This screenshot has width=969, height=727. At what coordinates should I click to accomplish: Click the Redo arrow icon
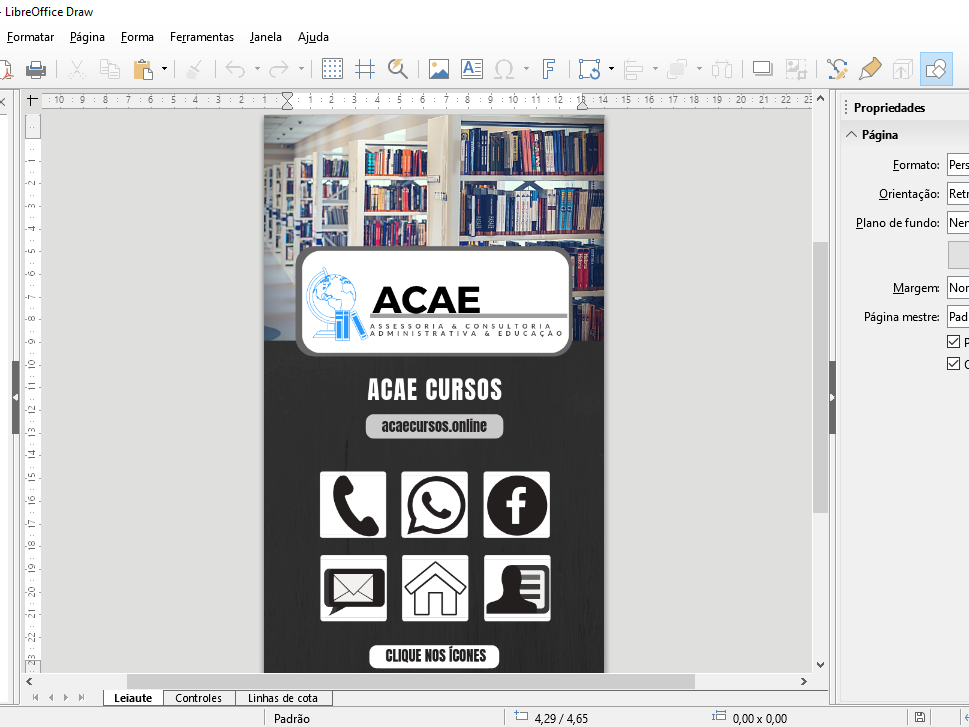[279, 69]
